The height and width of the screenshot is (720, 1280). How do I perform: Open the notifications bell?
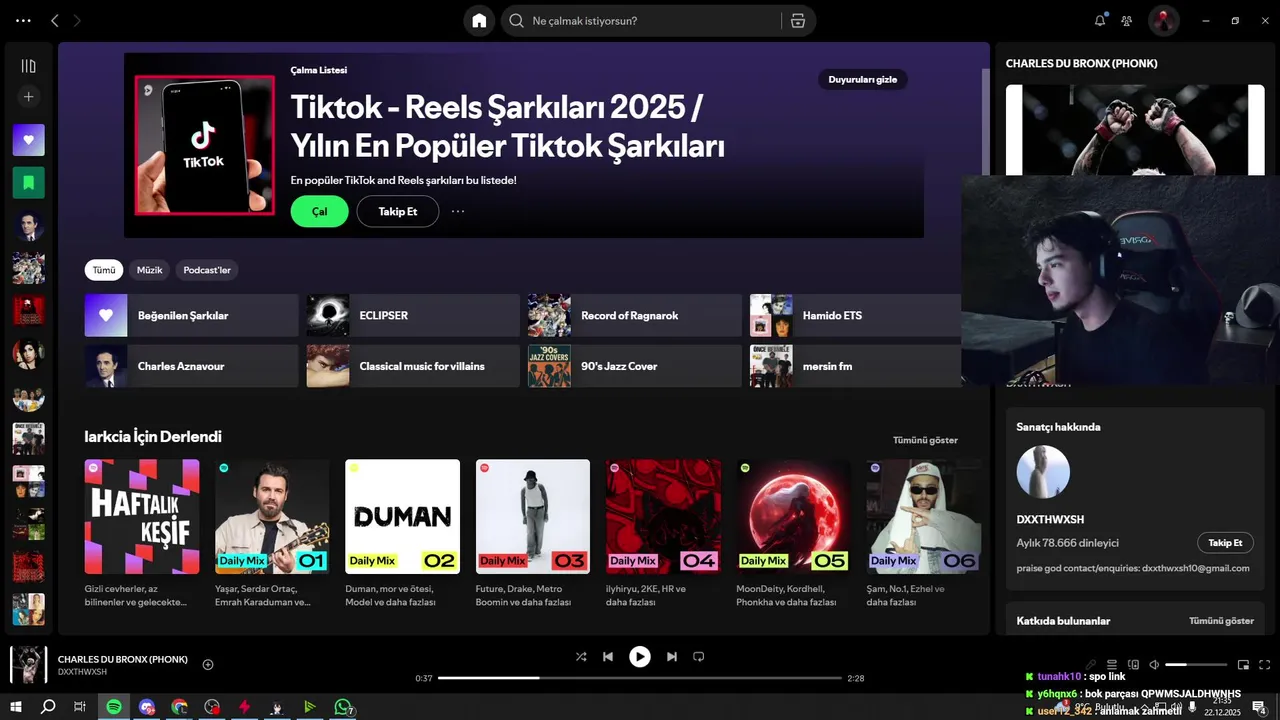pyautogui.click(x=1100, y=21)
